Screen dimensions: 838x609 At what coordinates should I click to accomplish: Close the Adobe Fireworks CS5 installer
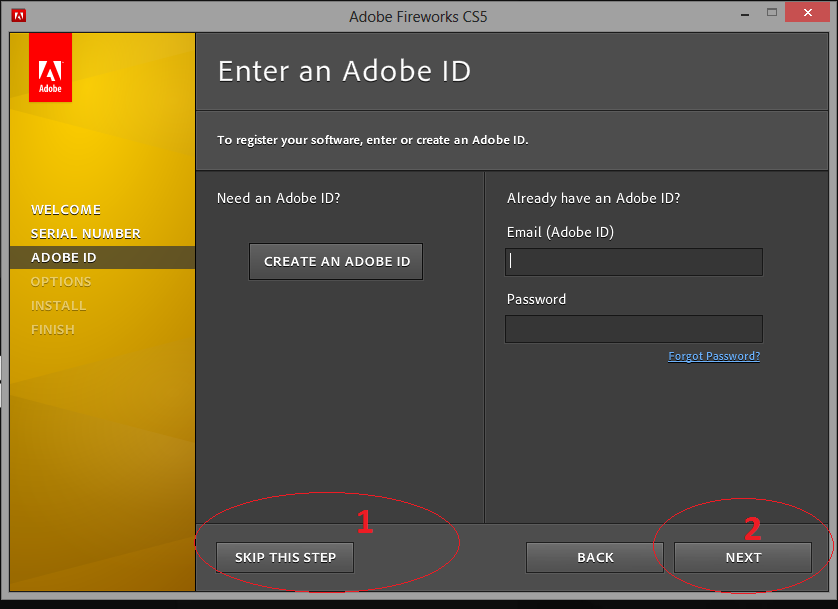point(808,12)
